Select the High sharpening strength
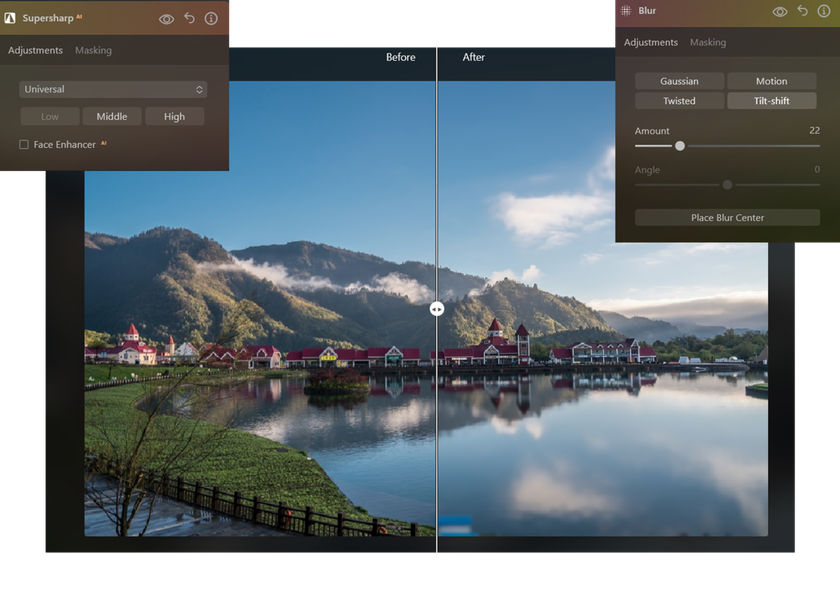 (174, 116)
